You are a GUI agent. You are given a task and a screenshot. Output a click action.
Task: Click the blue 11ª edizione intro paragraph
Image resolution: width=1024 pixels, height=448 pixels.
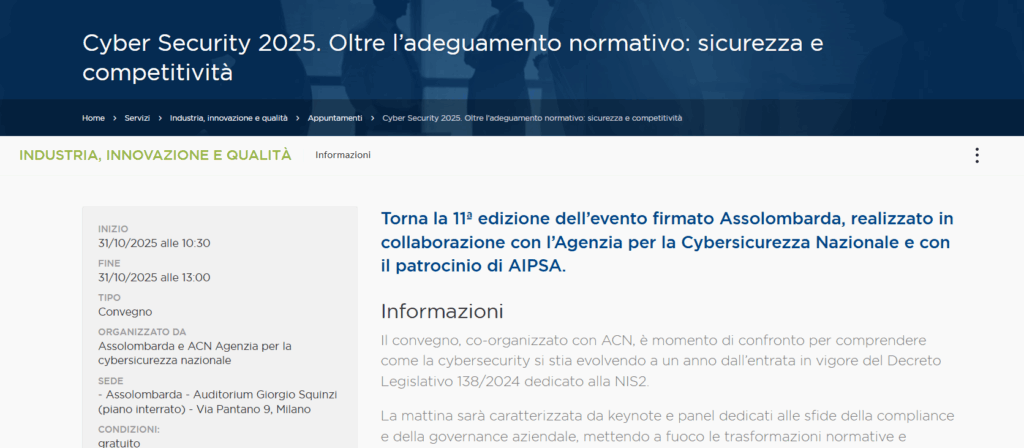pyautogui.click(x=667, y=241)
